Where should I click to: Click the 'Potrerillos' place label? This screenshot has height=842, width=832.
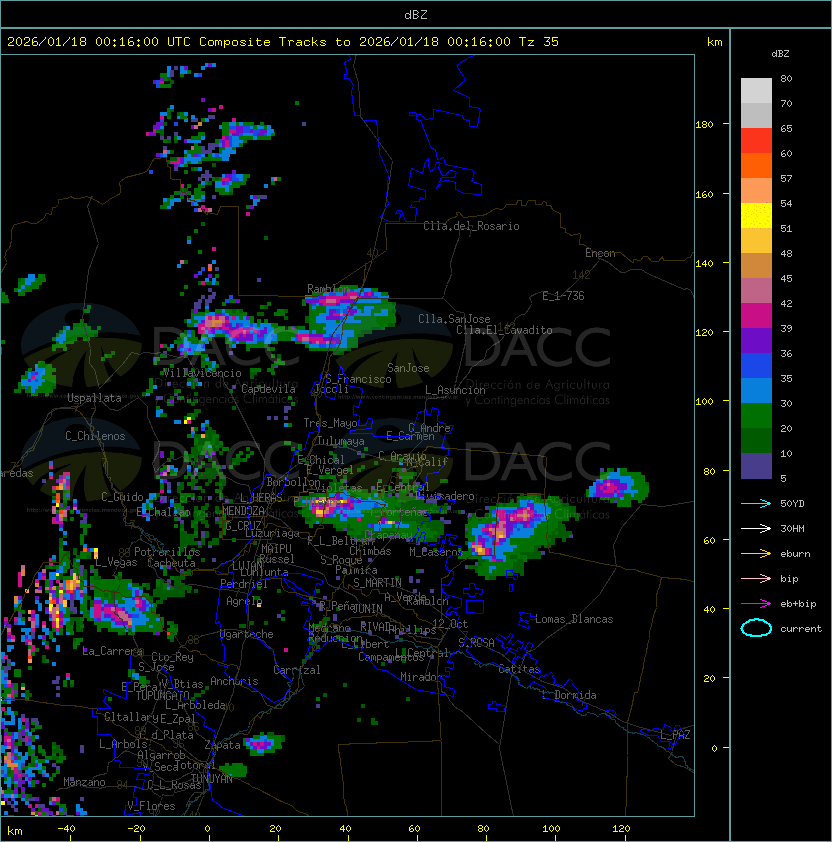pyautogui.click(x=167, y=552)
